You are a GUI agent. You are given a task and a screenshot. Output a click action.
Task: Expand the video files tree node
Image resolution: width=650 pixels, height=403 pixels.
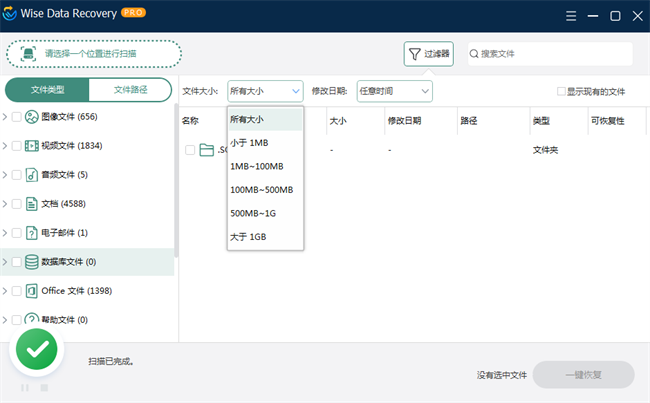pyautogui.click(x=5, y=146)
